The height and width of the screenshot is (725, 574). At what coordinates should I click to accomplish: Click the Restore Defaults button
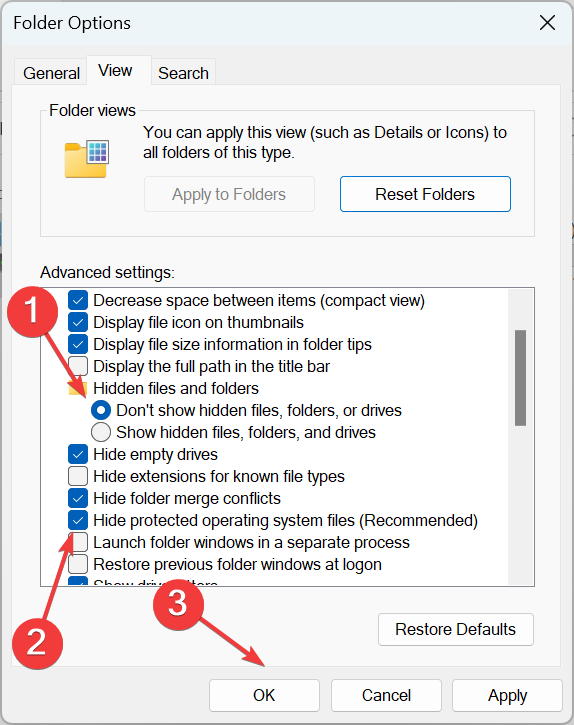(x=456, y=629)
